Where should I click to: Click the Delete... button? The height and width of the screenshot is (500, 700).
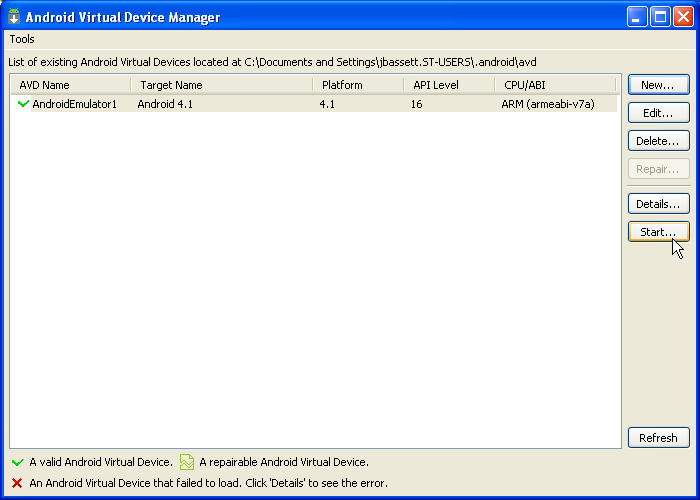(x=658, y=141)
